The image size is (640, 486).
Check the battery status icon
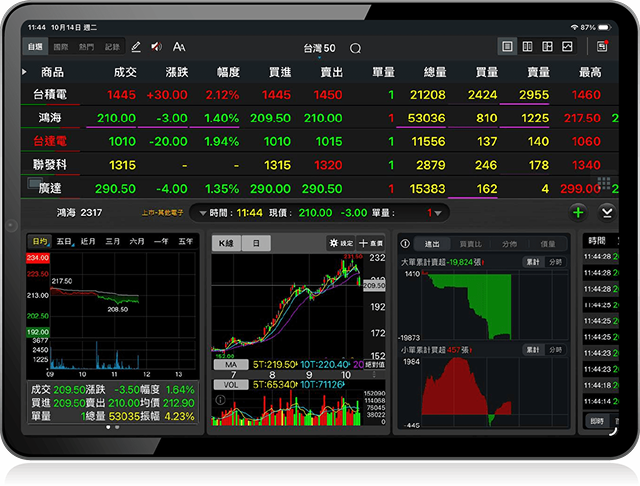[604, 27]
